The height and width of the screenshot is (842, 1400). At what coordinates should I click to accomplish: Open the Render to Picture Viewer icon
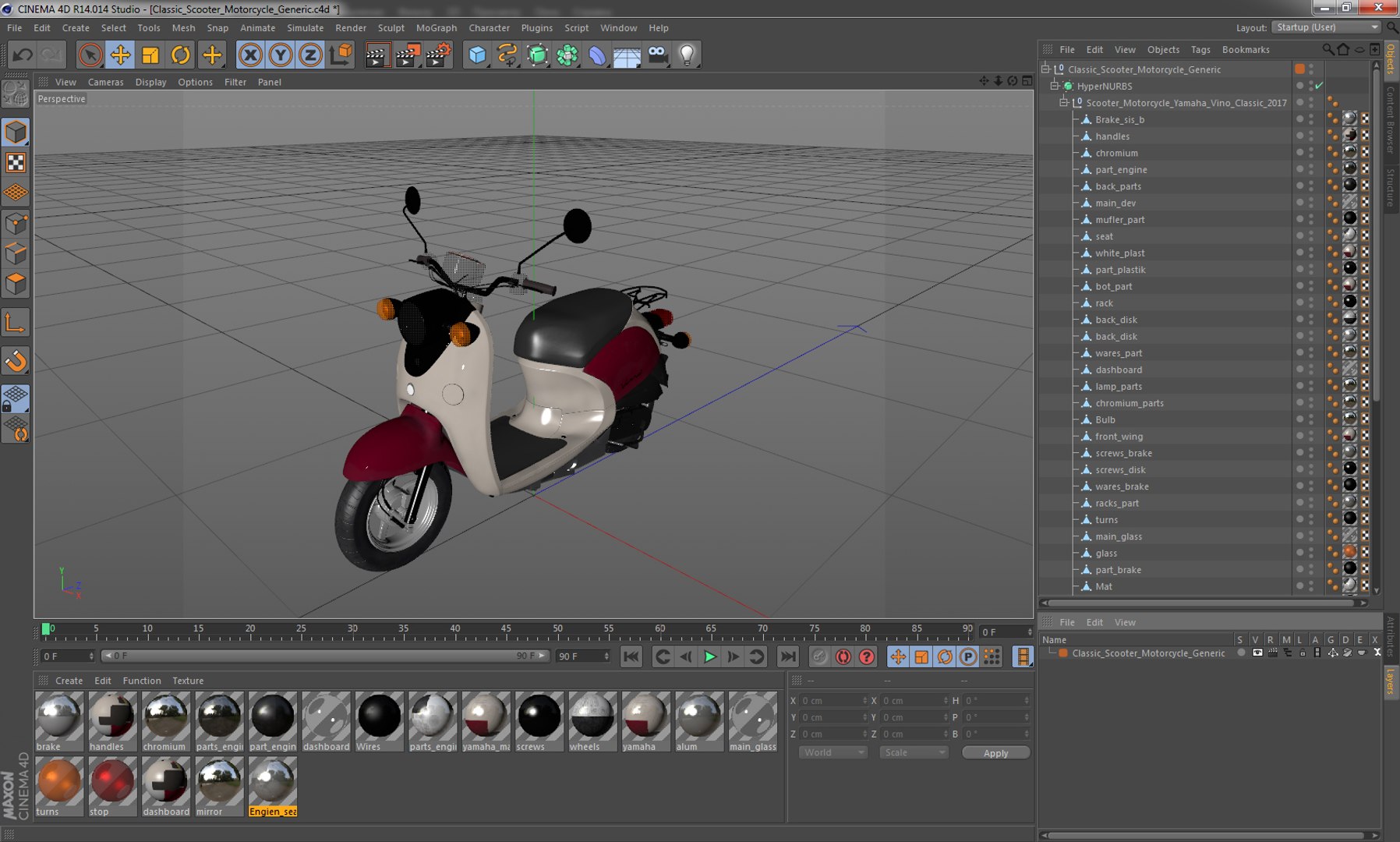coord(407,55)
